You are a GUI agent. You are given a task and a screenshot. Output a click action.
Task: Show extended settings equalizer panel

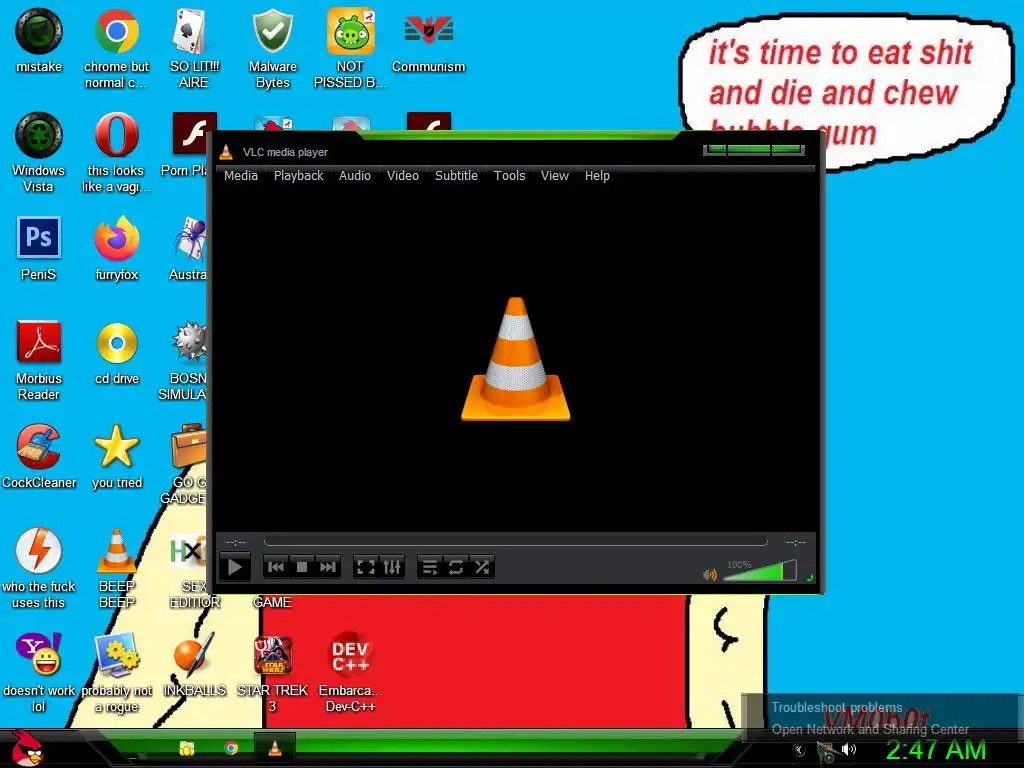[x=392, y=567]
